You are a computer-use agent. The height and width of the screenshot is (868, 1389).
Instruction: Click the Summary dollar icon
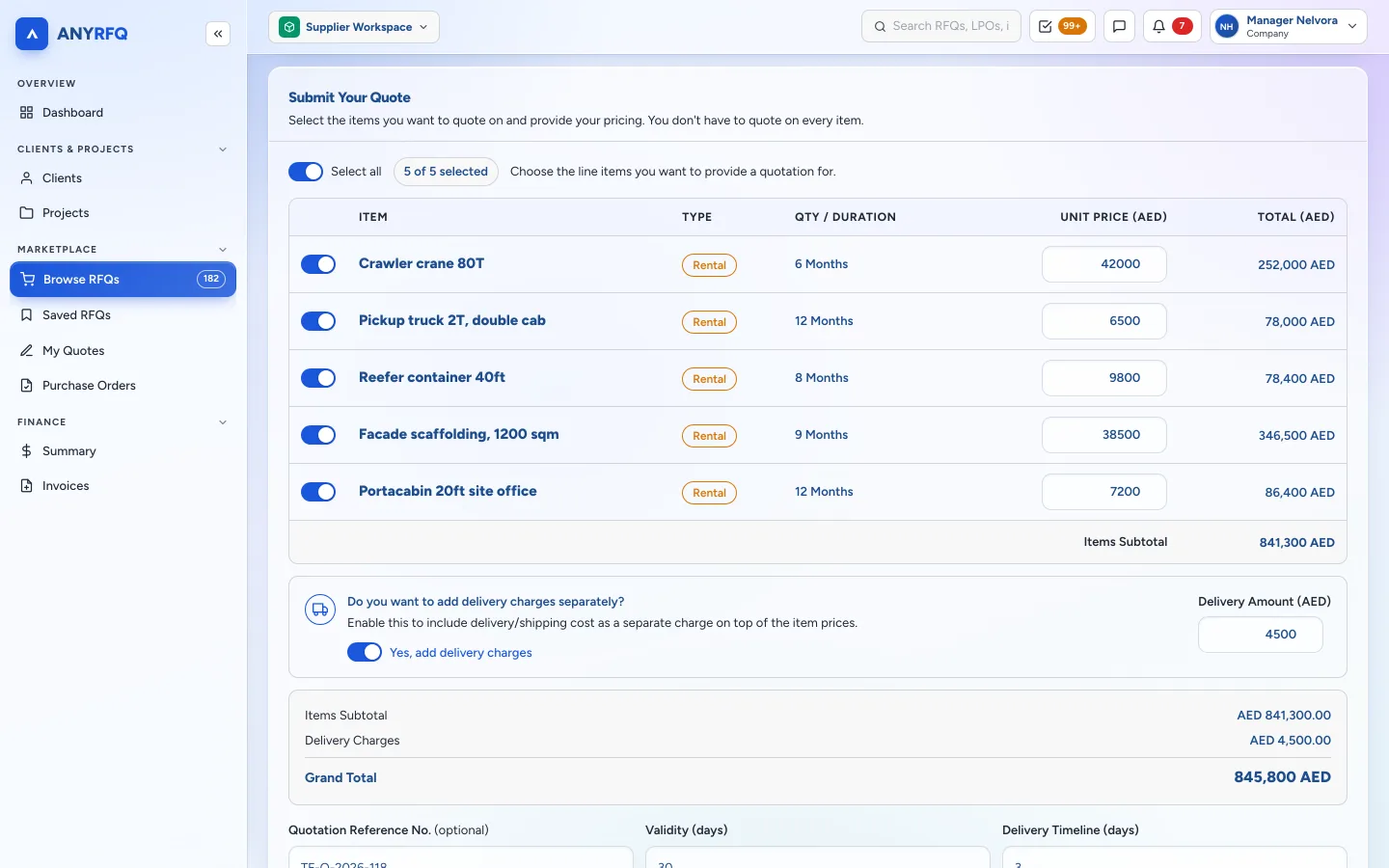point(26,451)
